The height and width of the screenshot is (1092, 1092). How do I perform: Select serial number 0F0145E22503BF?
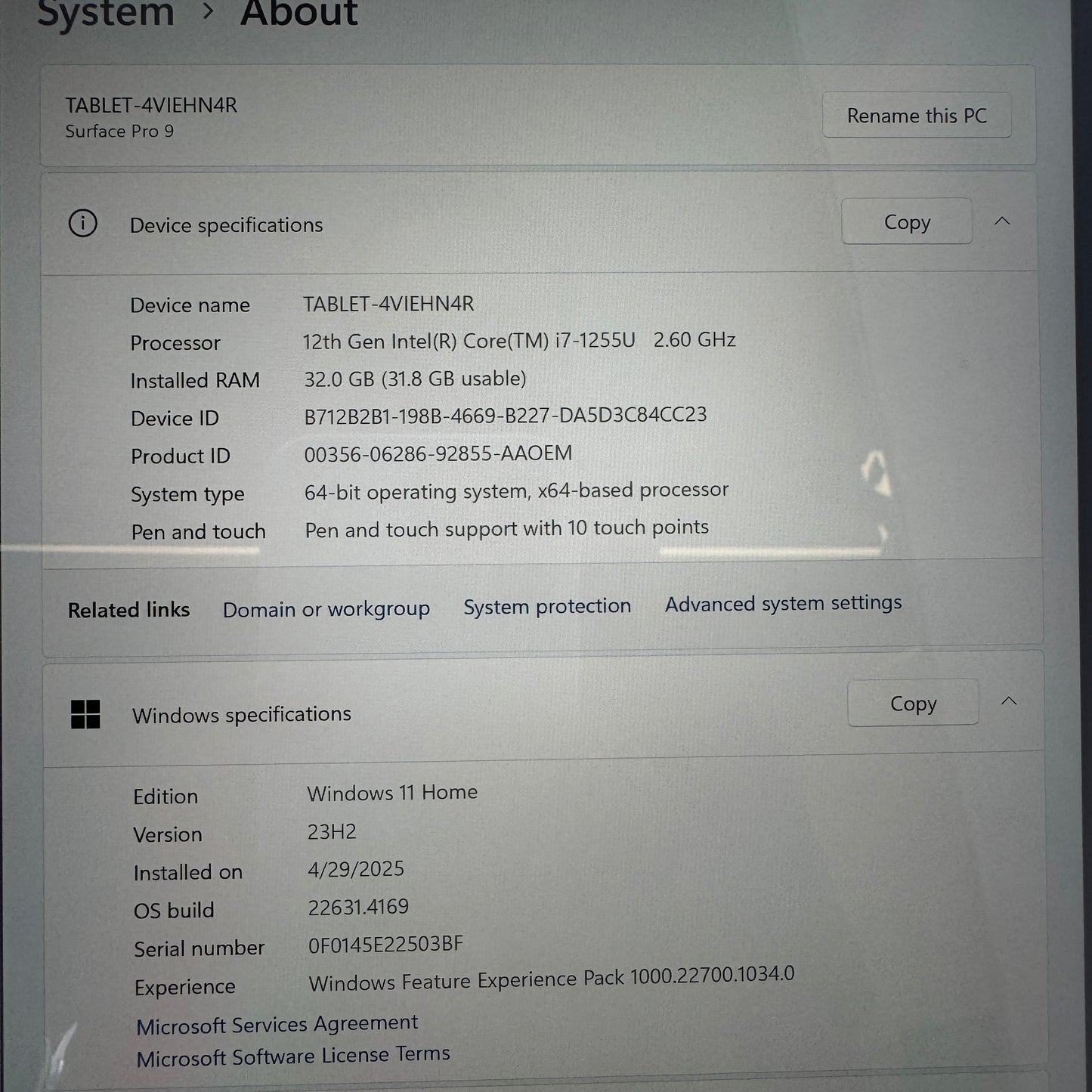coord(385,945)
